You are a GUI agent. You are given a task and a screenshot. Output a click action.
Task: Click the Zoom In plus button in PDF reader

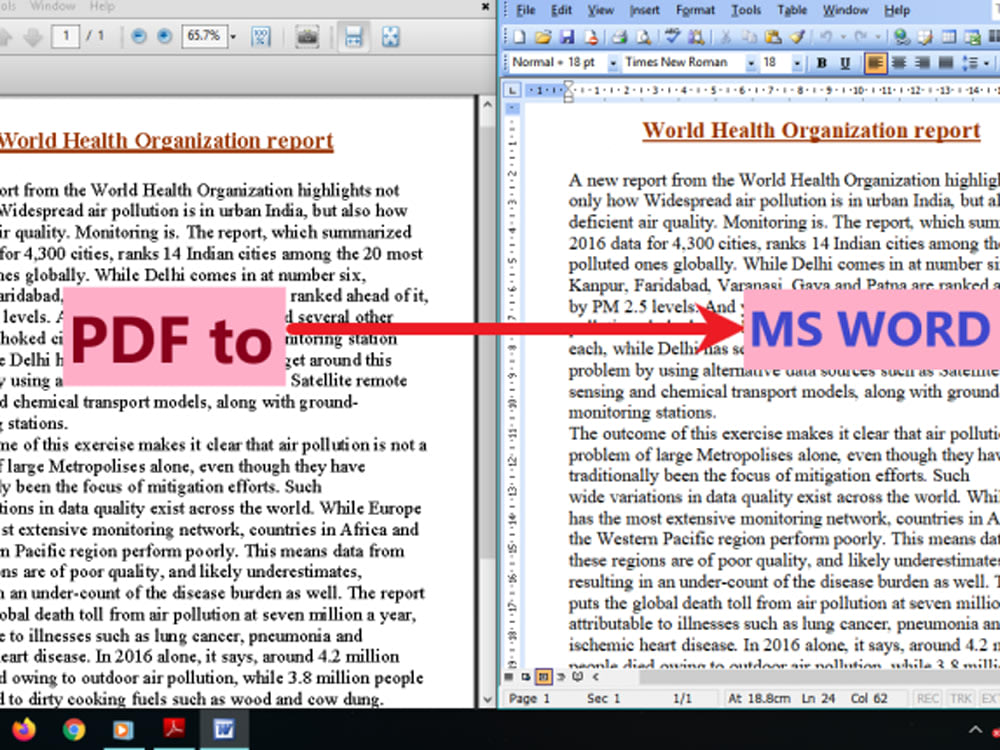(165, 36)
